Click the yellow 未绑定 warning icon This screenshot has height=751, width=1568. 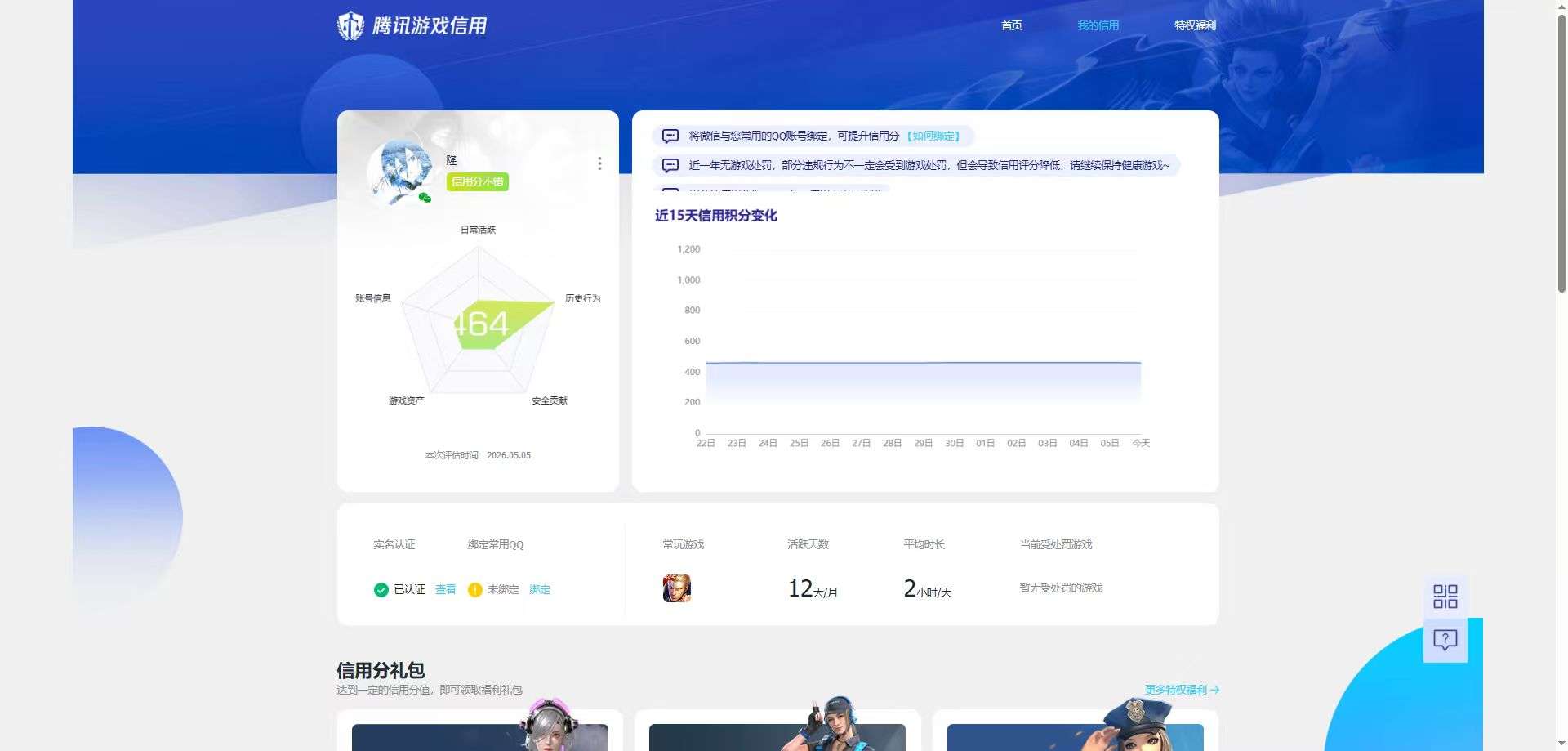click(474, 590)
